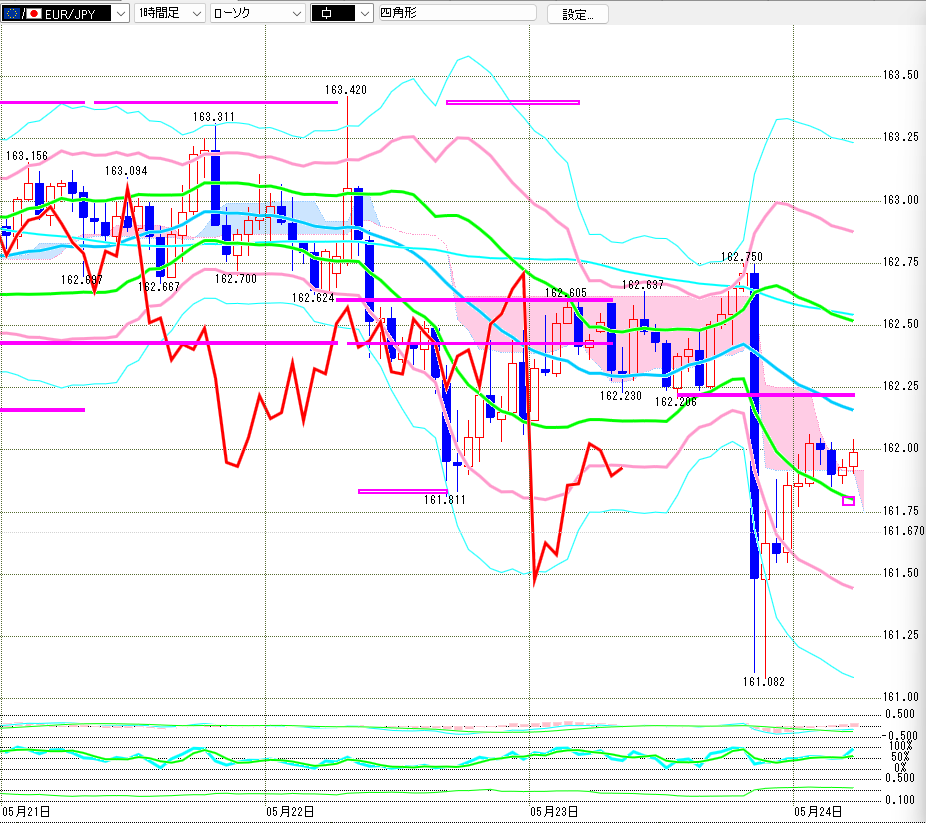This screenshot has width=926, height=823.
Task: Select the small magenta rectangle near 161.75
Action: click(848, 501)
